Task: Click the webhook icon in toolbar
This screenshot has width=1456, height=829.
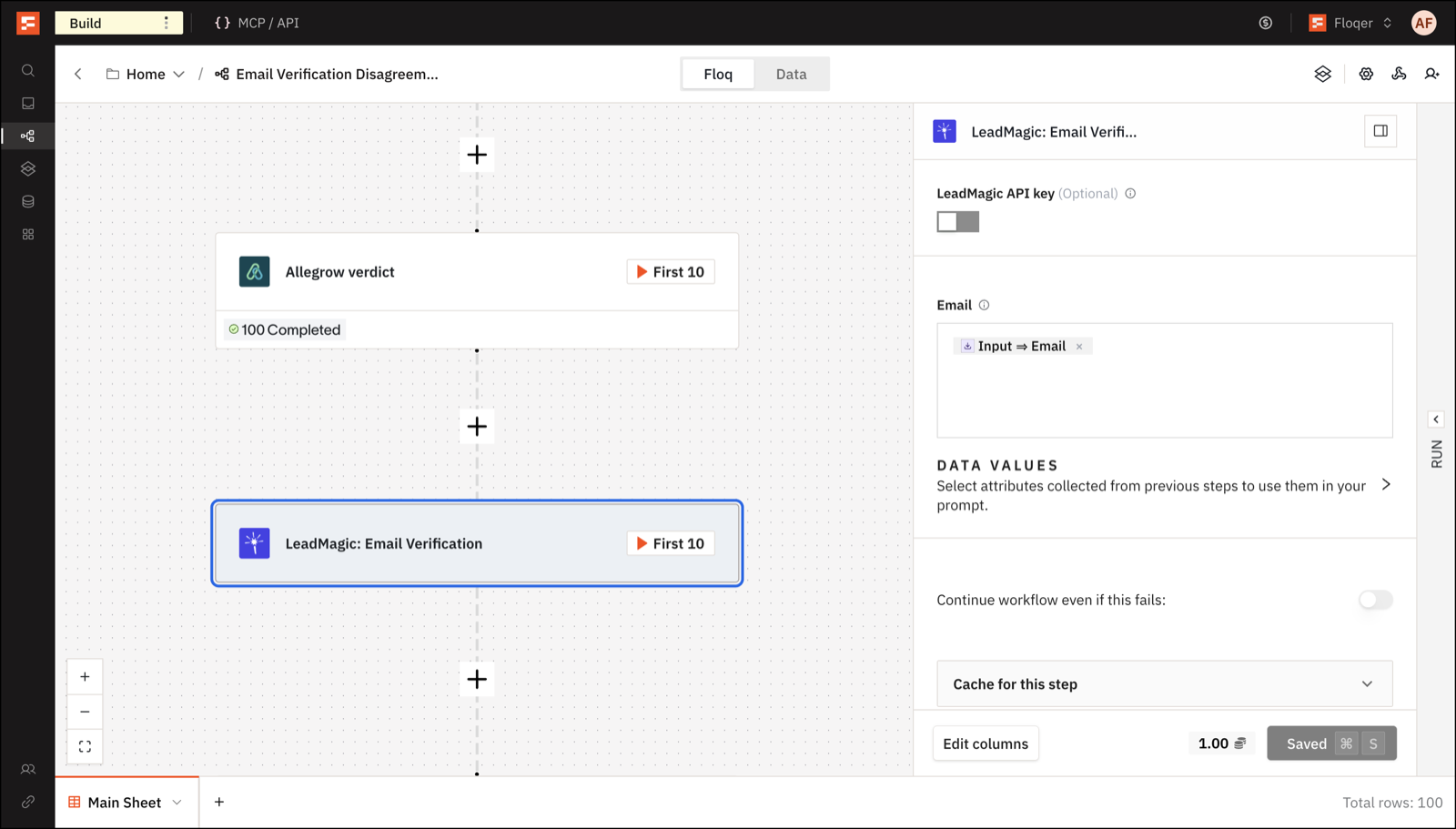Action: pos(1399,75)
